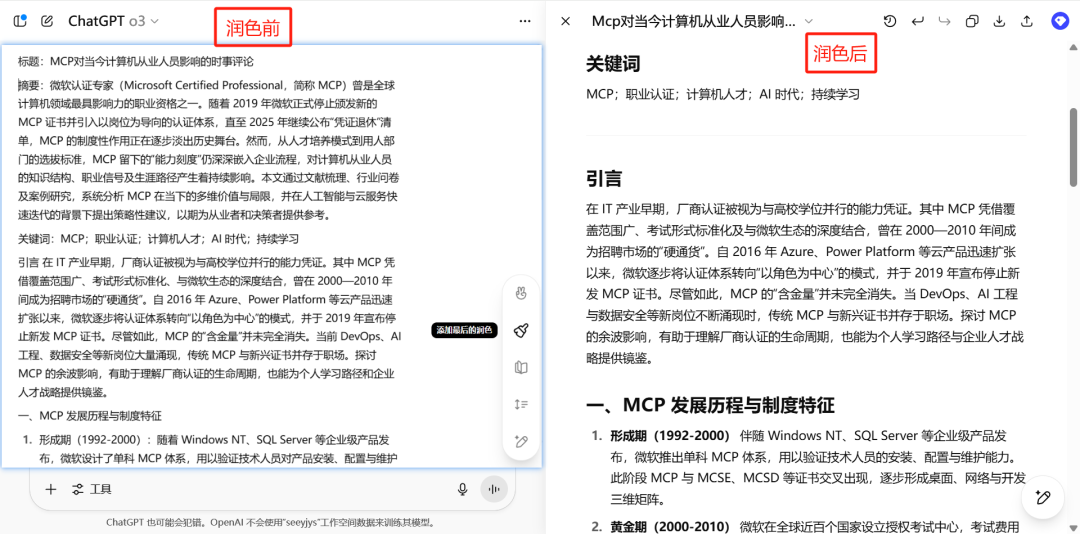Start voice mode with waveform button

point(493,489)
